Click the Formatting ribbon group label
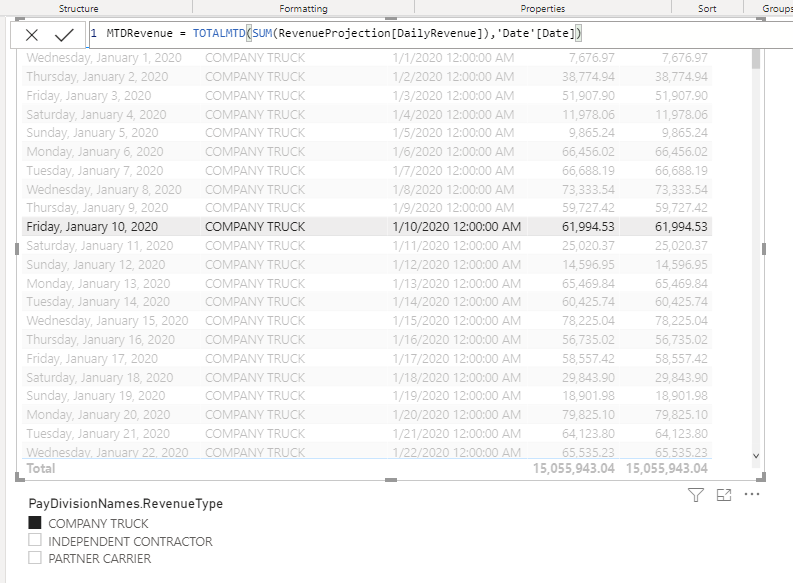This screenshot has height=583, width=793. coord(303,9)
